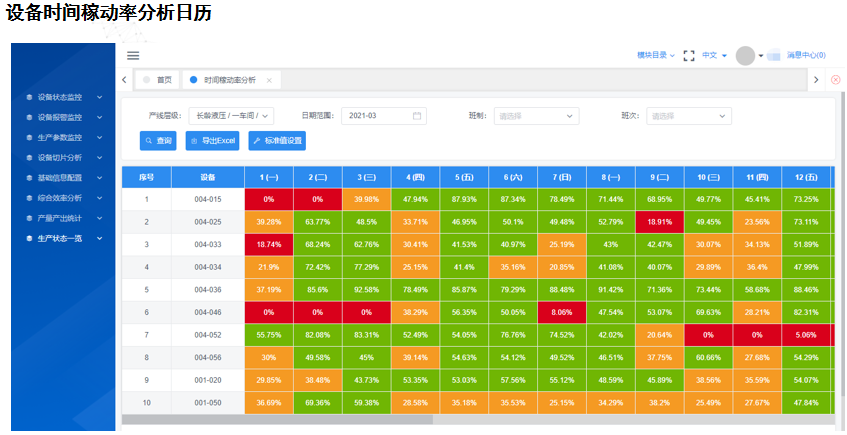Image resolution: width=847 pixels, height=435 pixels.
Task: Expand 设备状态监控 in the sidebar
Action: click(64, 97)
